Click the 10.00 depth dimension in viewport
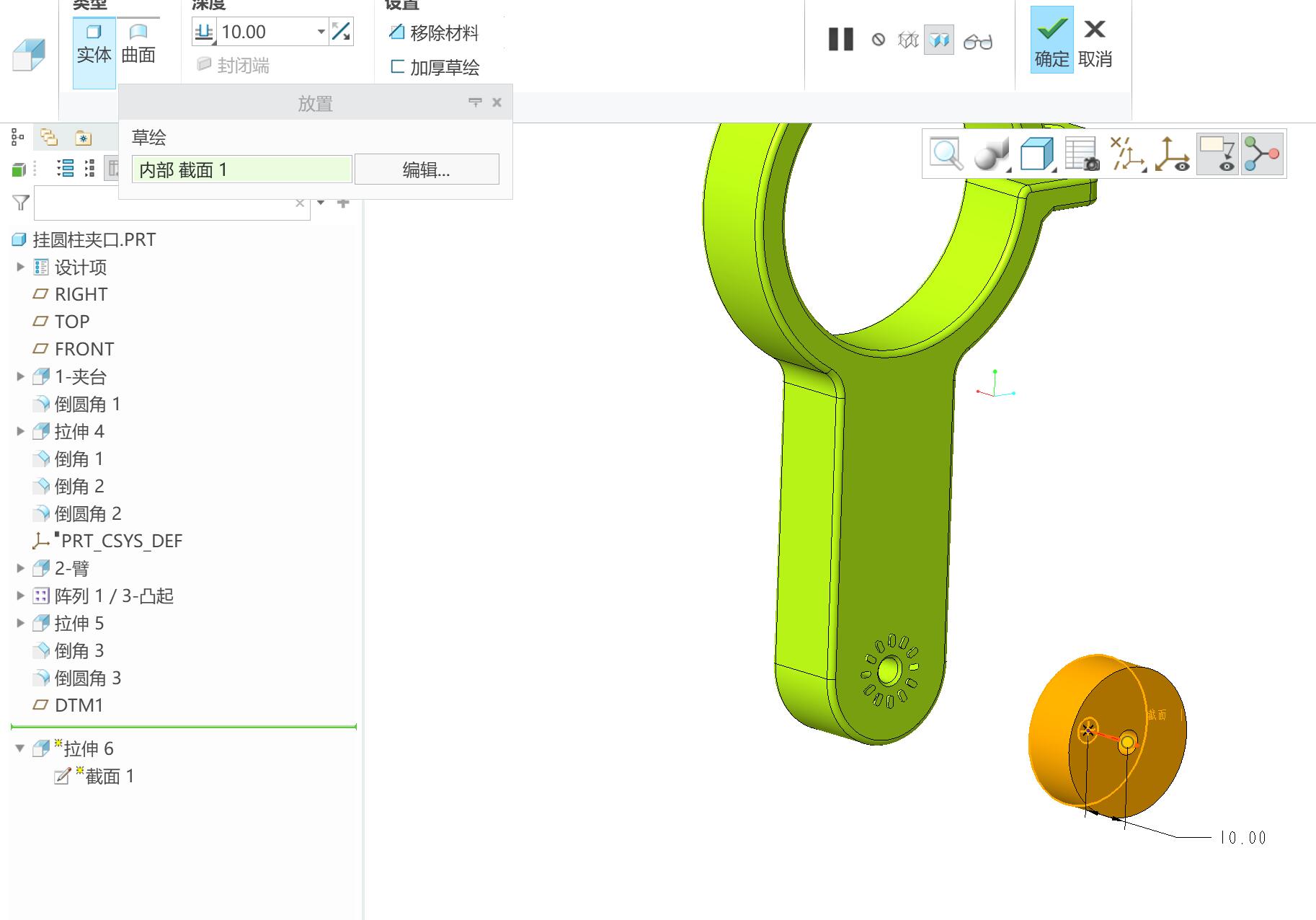Image resolution: width=1316 pixels, height=920 pixels. click(1242, 837)
